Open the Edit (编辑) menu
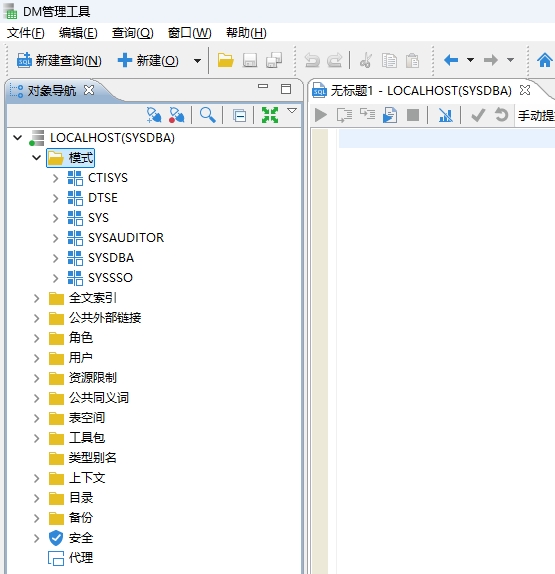Screen dimensions: 555x574 pos(78,33)
